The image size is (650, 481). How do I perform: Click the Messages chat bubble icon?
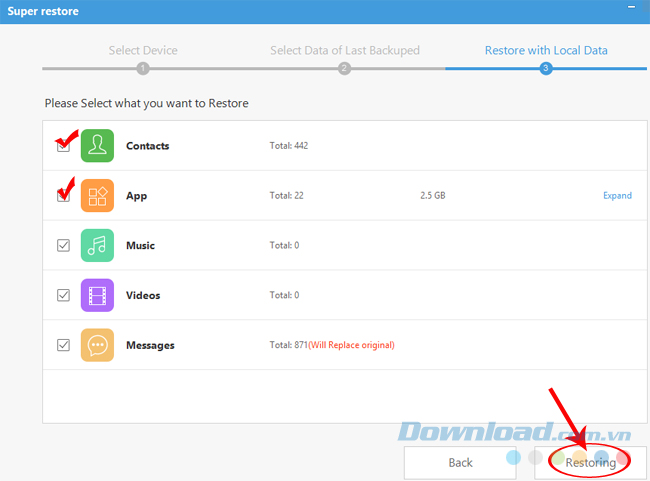(98, 345)
